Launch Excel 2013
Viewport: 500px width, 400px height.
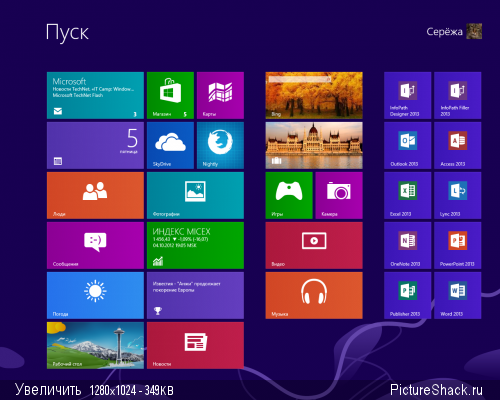(408, 195)
